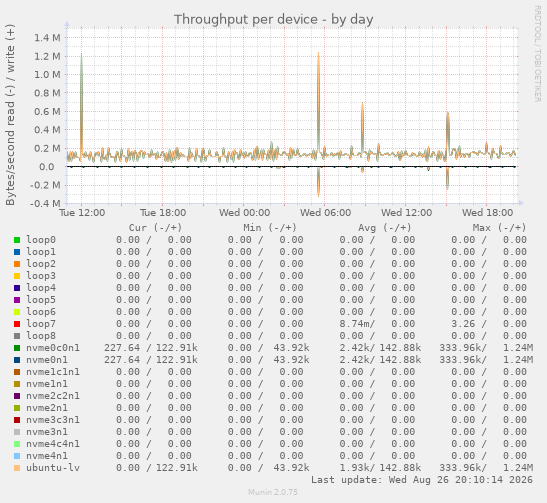Click the 'Wed 00:00' x-axis label
The height and width of the screenshot is (503, 547).
pos(244,213)
